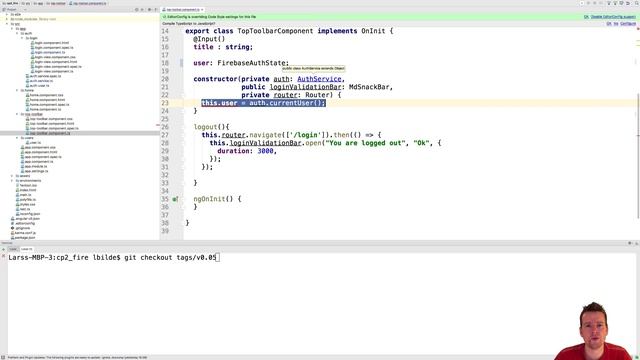The width and height of the screenshot is (640, 360).
Task: Click the AuthService type link in constructor
Action: (319, 79)
